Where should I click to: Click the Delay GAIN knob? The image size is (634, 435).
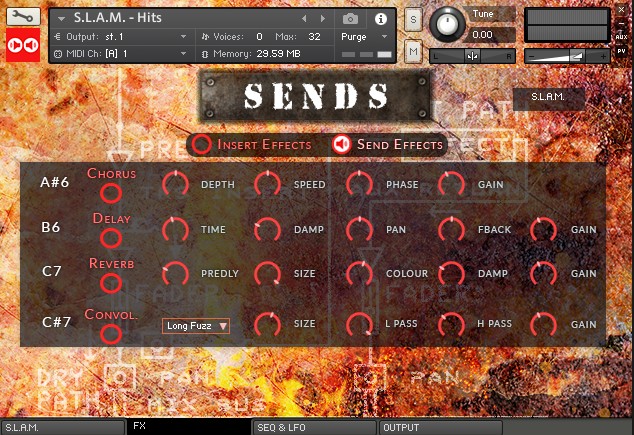tap(544, 230)
